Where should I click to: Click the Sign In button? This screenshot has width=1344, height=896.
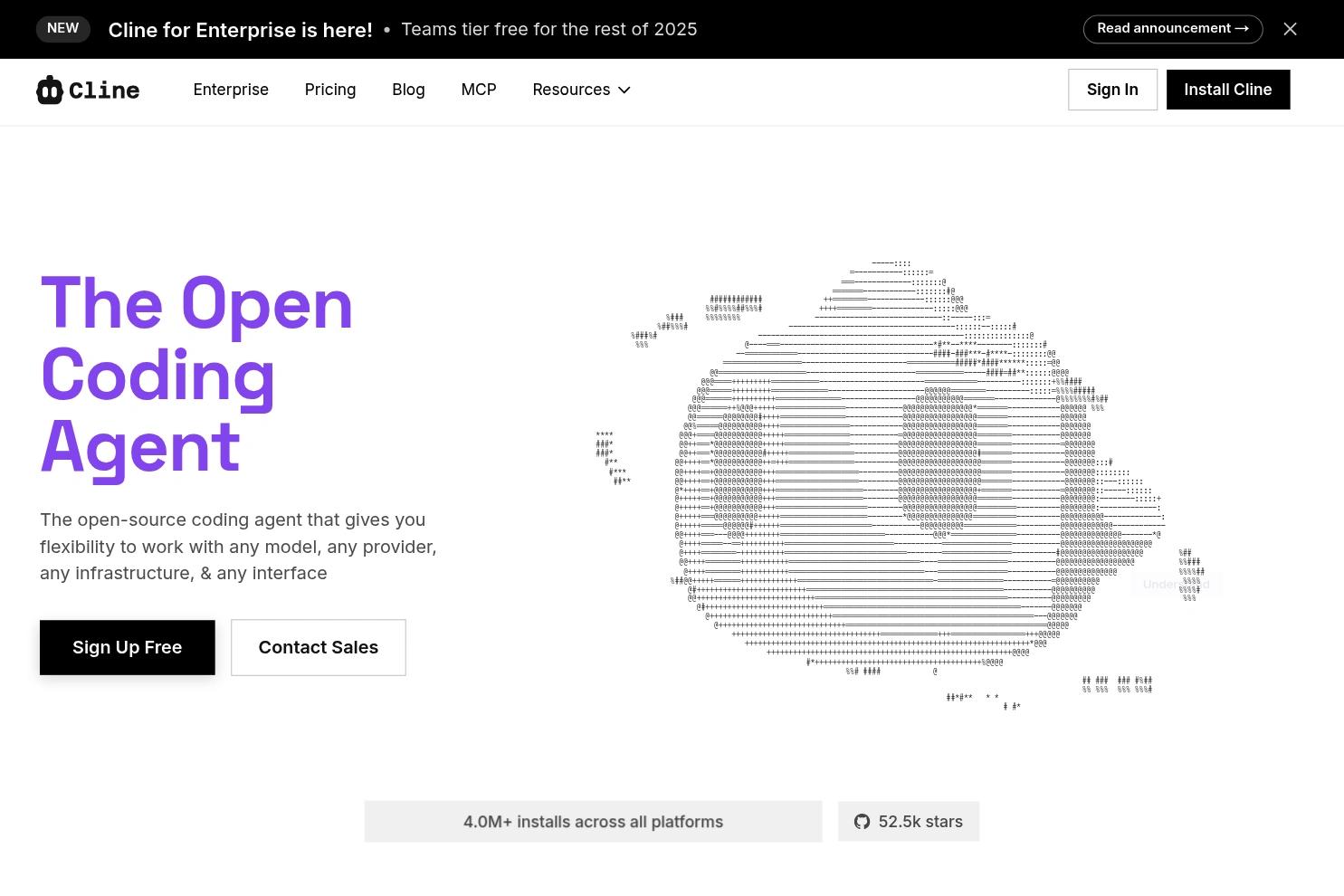click(1112, 90)
